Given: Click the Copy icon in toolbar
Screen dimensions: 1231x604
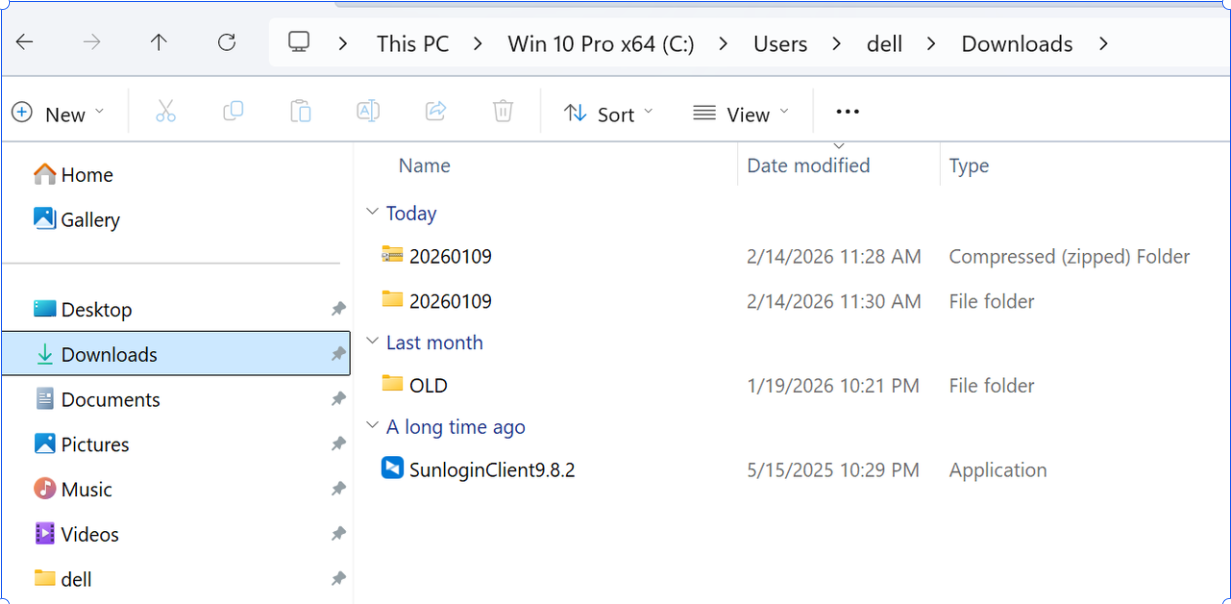Looking at the screenshot, I should 233,112.
